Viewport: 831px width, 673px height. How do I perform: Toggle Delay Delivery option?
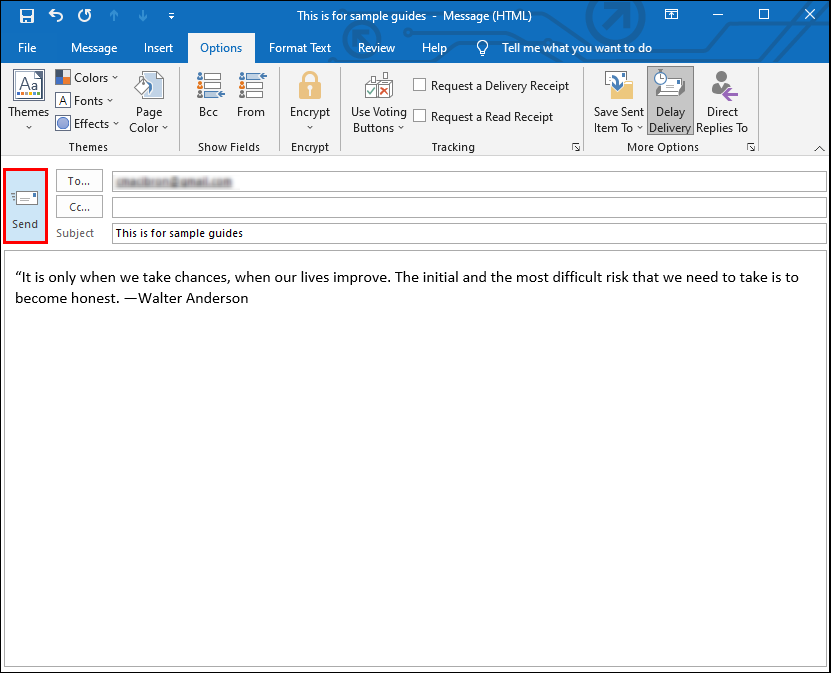pos(670,101)
